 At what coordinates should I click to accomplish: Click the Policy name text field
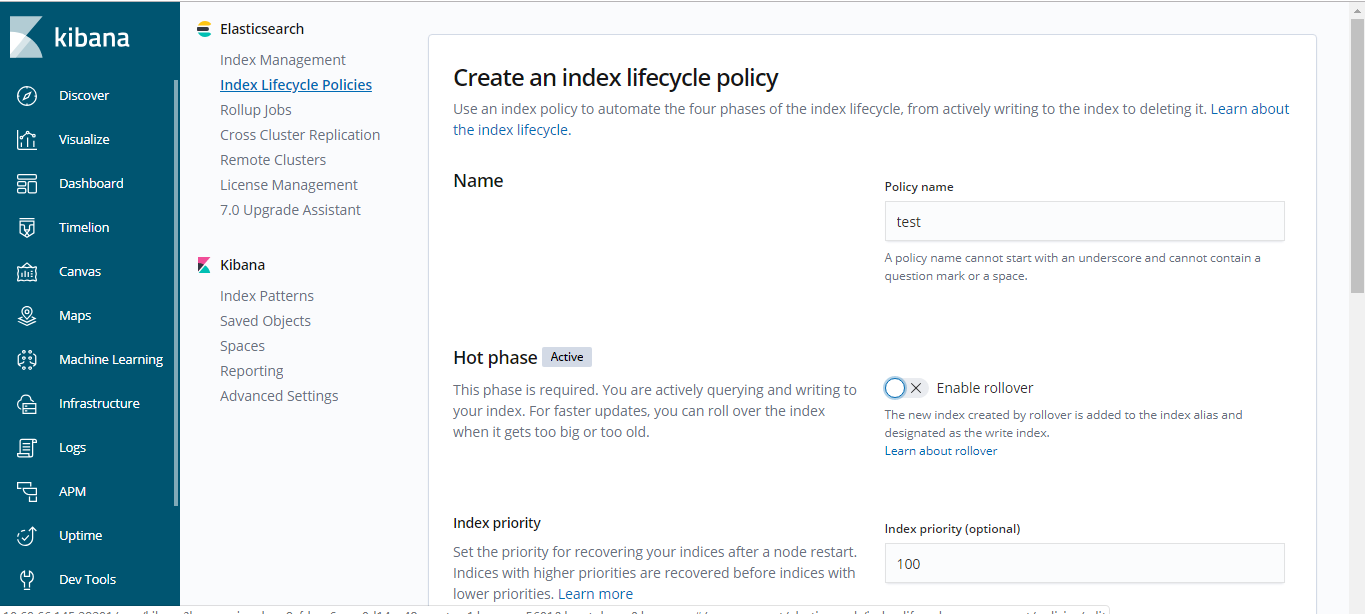(x=1084, y=222)
